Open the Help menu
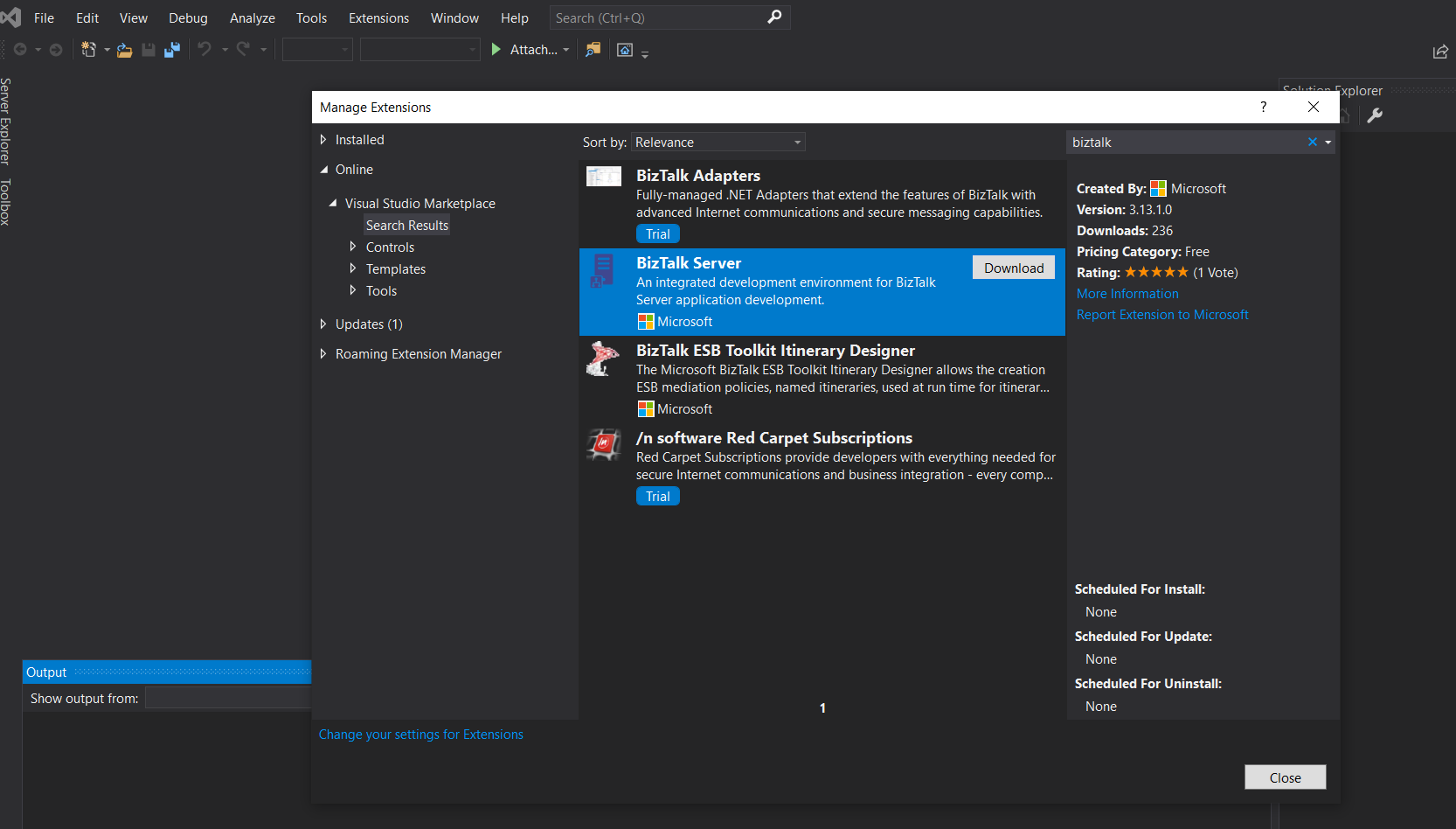This screenshot has width=1456, height=829. coord(515,17)
